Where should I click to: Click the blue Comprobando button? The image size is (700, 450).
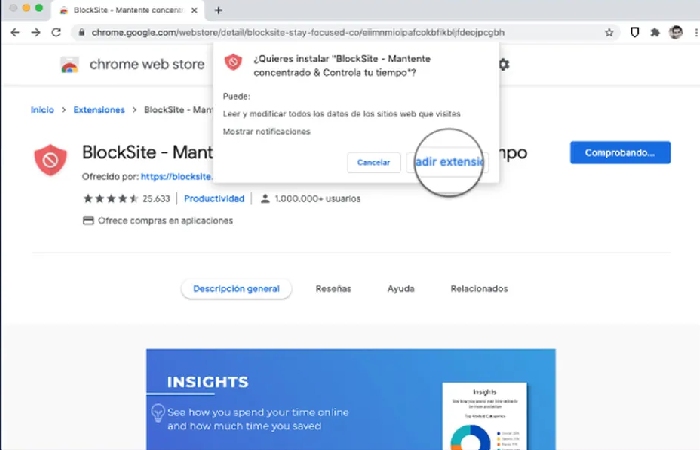(x=620, y=153)
